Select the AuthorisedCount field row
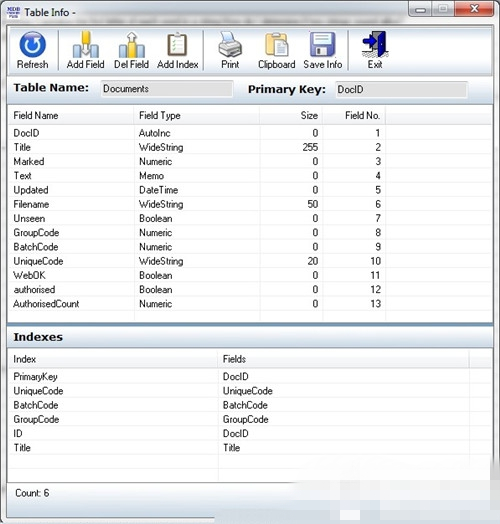This screenshot has width=500, height=524. click(x=249, y=304)
